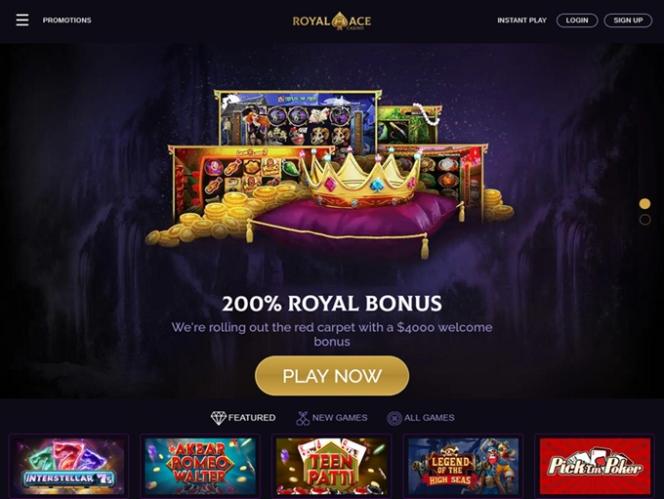Select the second empty carousel dot
Image resolution: width=664 pixels, height=499 pixels.
(x=645, y=219)
